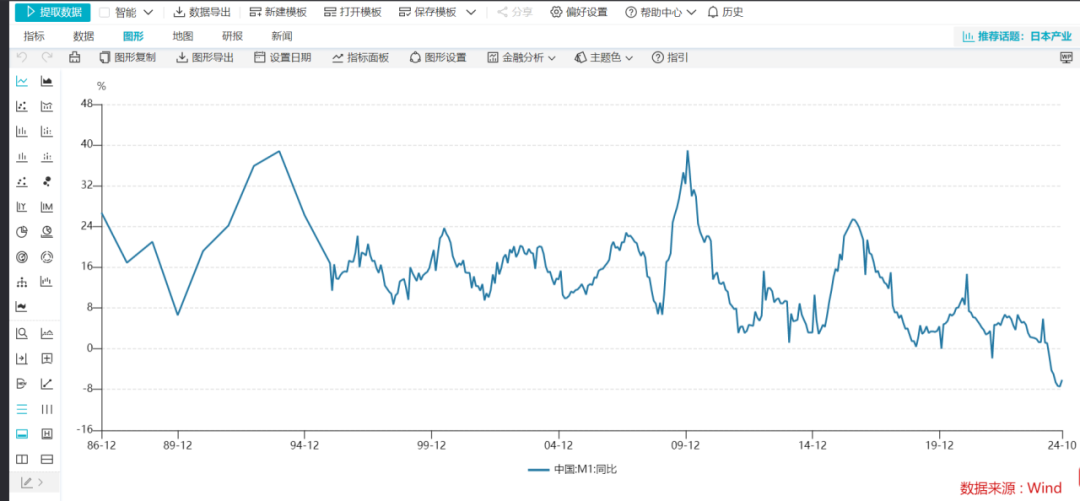
Task: Choose the area chart icon in sidebar
Action: pyautogui.click(x=46, y=81)
